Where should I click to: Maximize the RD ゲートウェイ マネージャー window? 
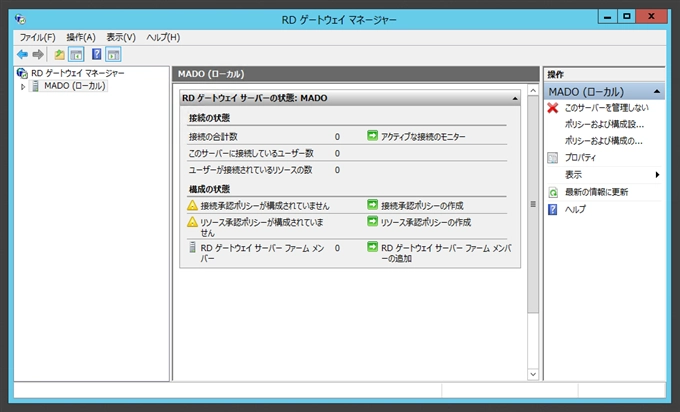[626, 16]
